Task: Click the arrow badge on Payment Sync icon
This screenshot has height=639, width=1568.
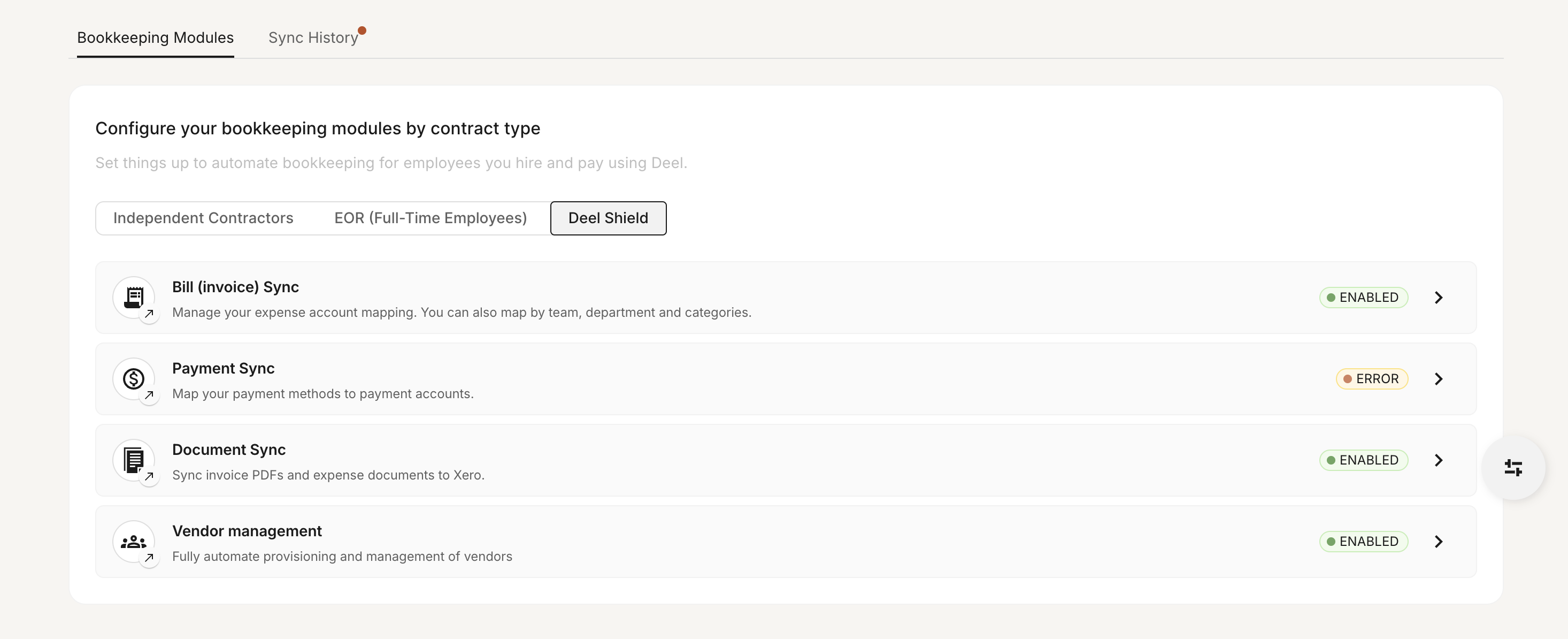Action: click(149, 395)
